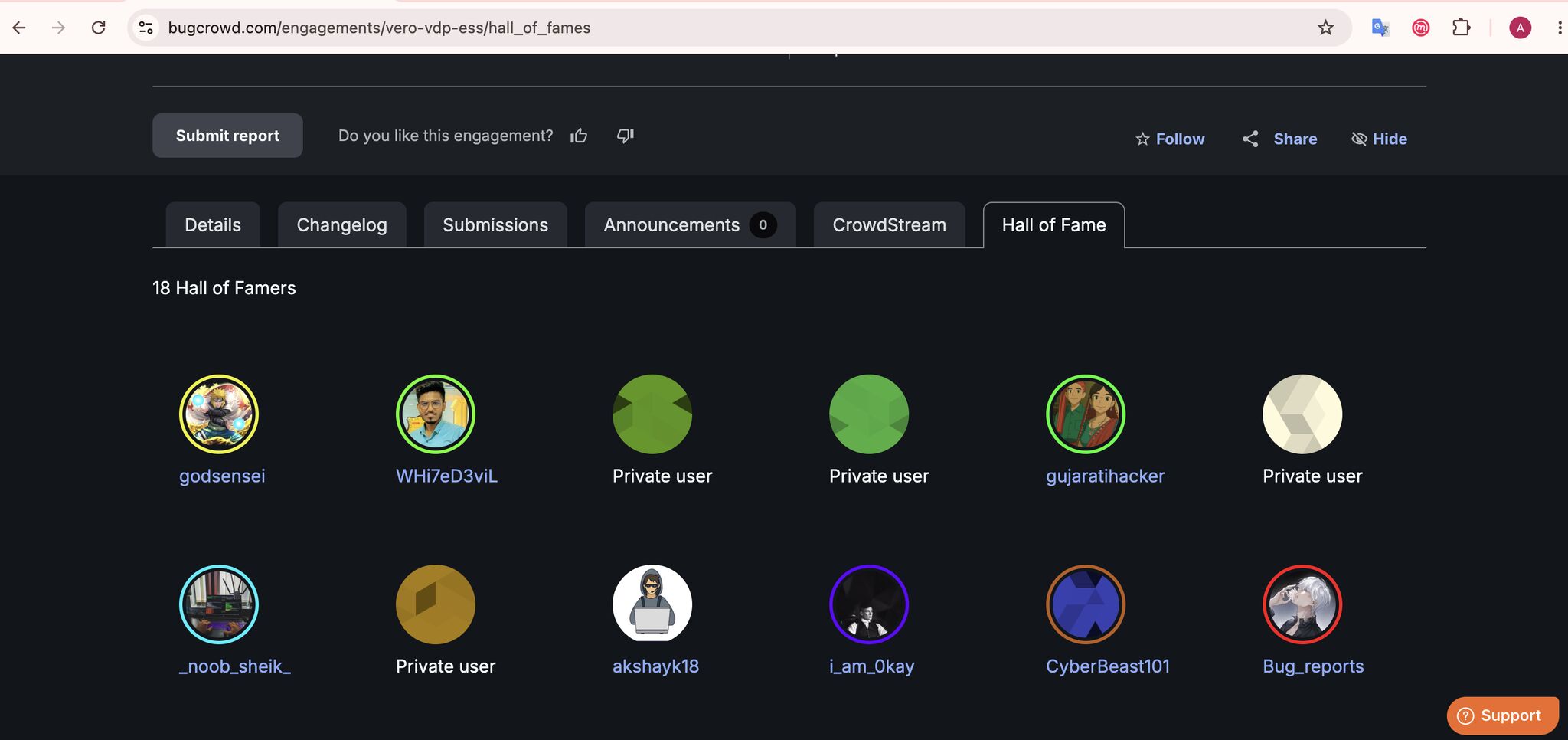Open the gujaratihacker profile link
1568x740 pixels.
click(x=1105, y=476)
